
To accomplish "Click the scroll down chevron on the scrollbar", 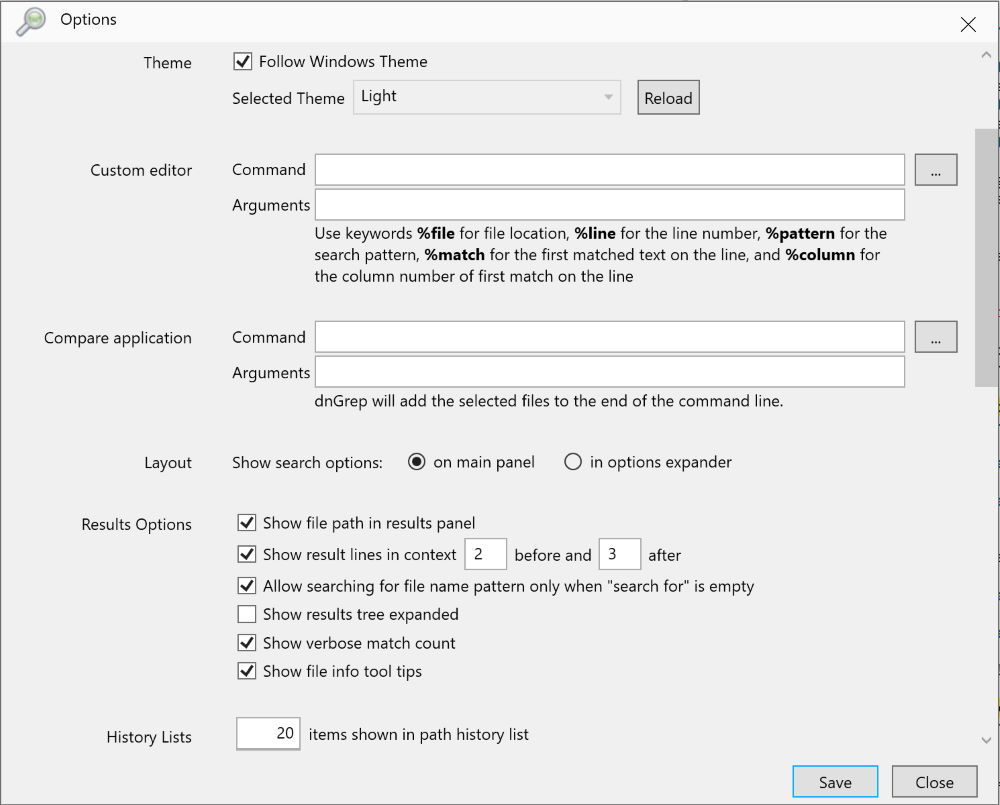I will click(988, 741).
